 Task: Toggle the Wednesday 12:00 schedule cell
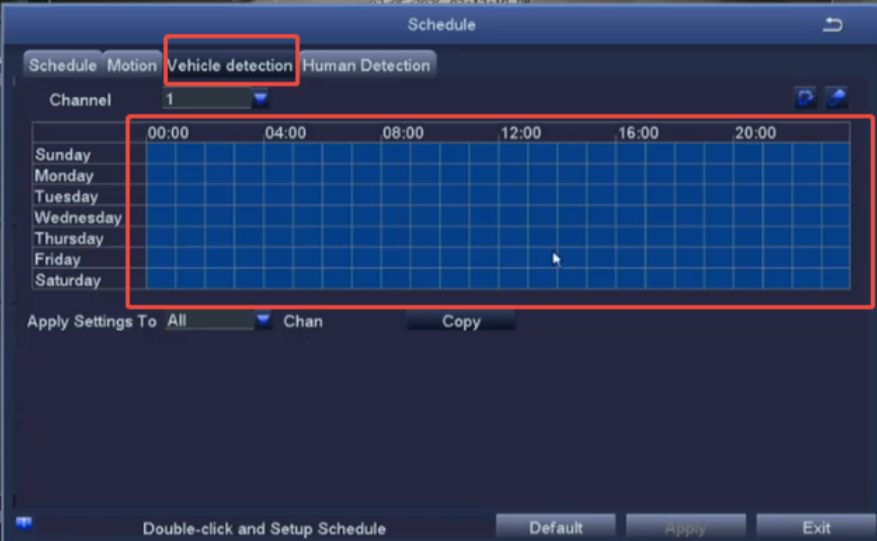pos(514,216)
